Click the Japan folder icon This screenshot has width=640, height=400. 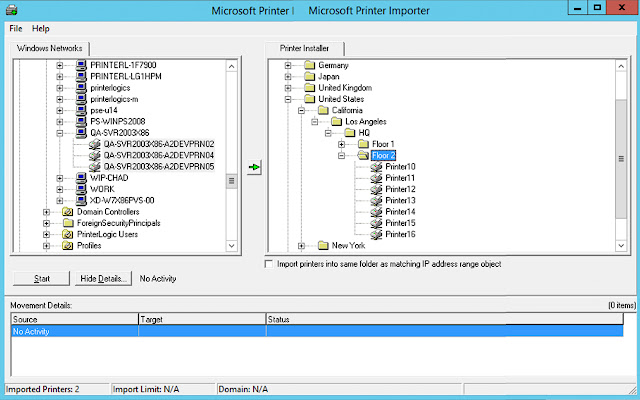[310, 76]
